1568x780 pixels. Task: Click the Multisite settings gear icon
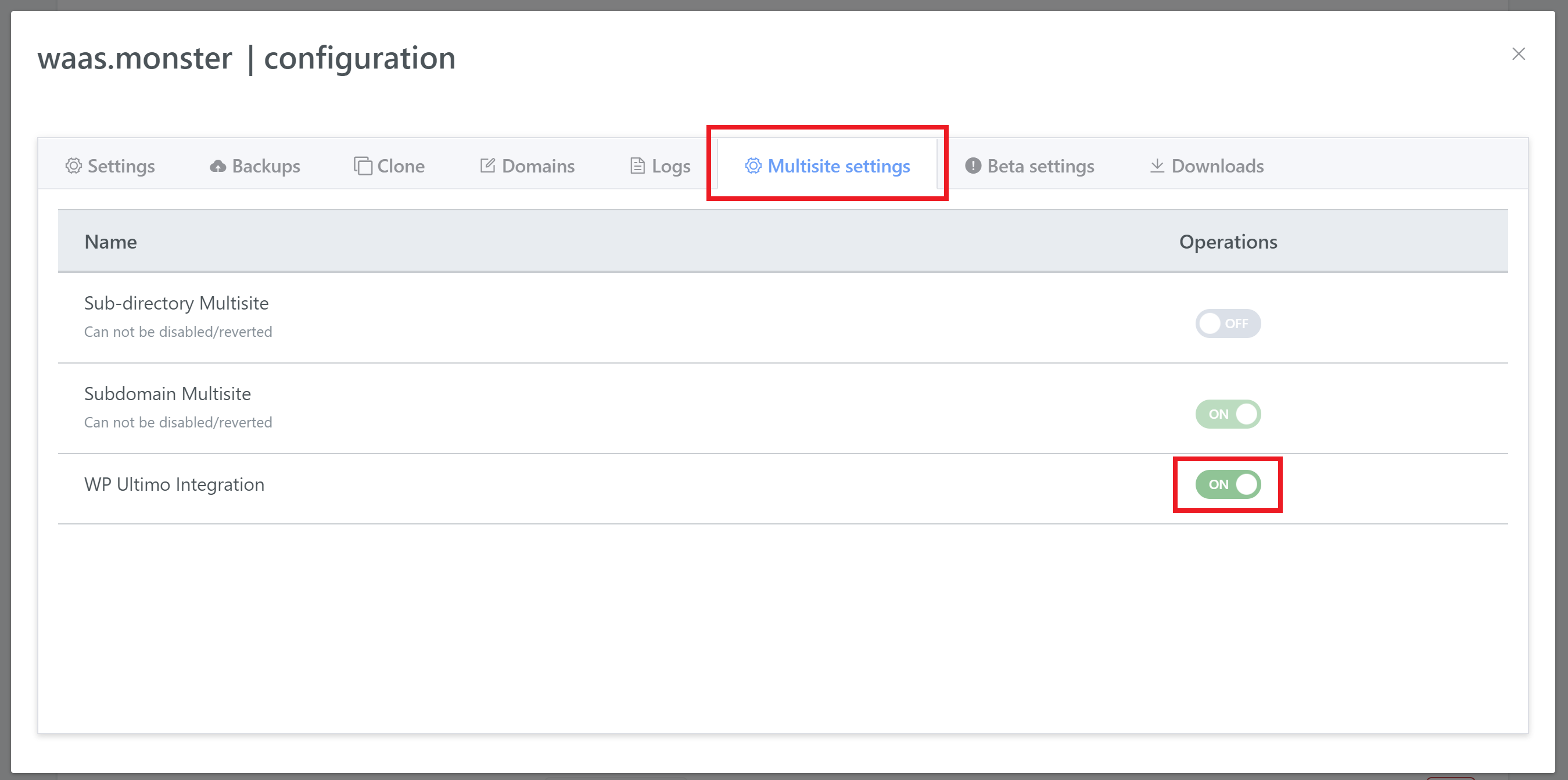(x=753, y=166)
